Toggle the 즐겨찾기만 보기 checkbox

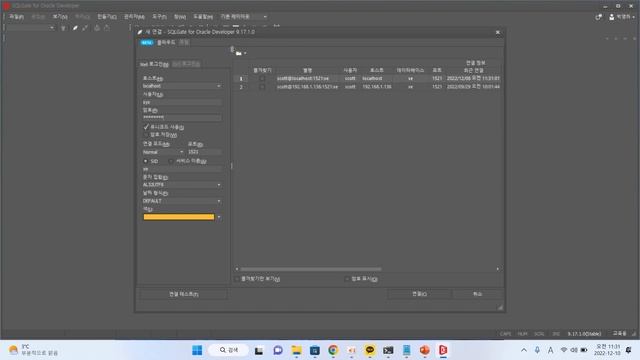(237, 279)
